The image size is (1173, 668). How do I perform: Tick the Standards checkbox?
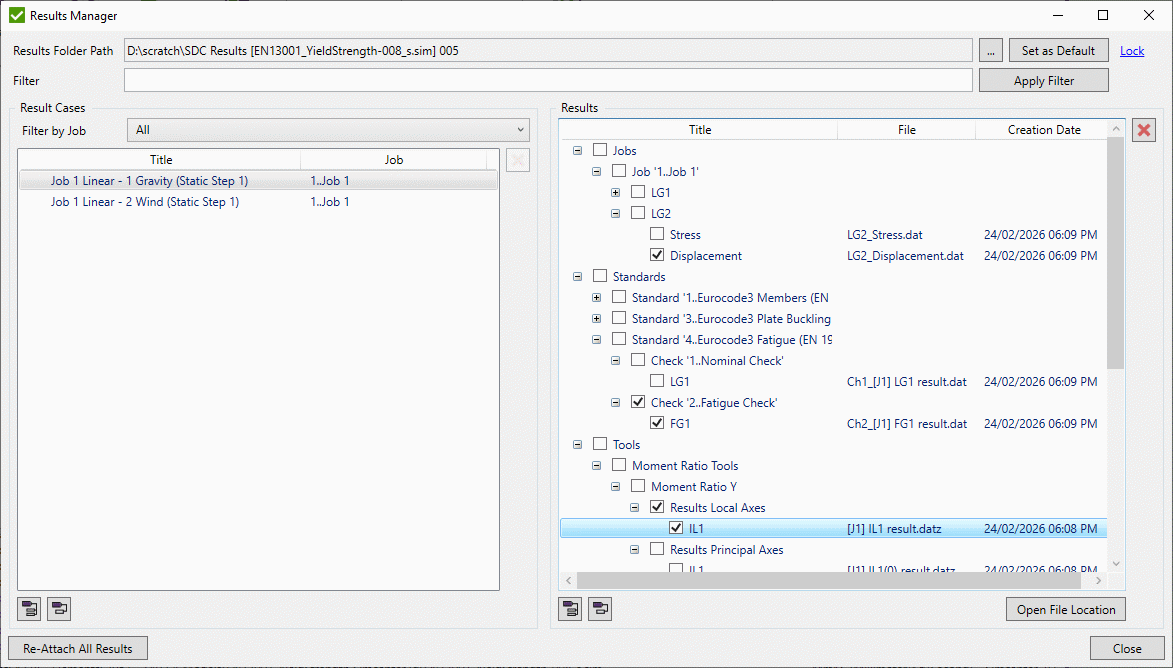coord(600,276)
